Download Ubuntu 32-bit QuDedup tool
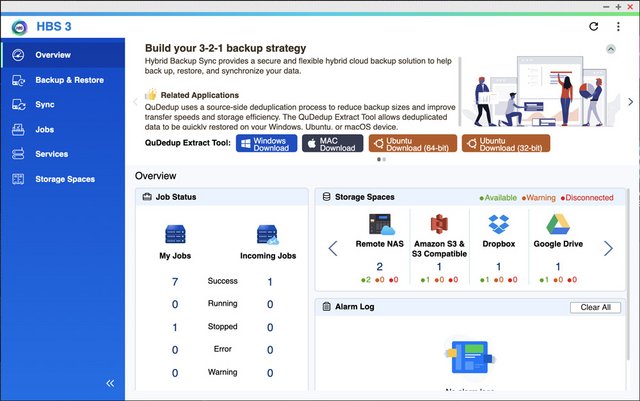This screenshot has width=640, height=401. [x=506, y=144]
